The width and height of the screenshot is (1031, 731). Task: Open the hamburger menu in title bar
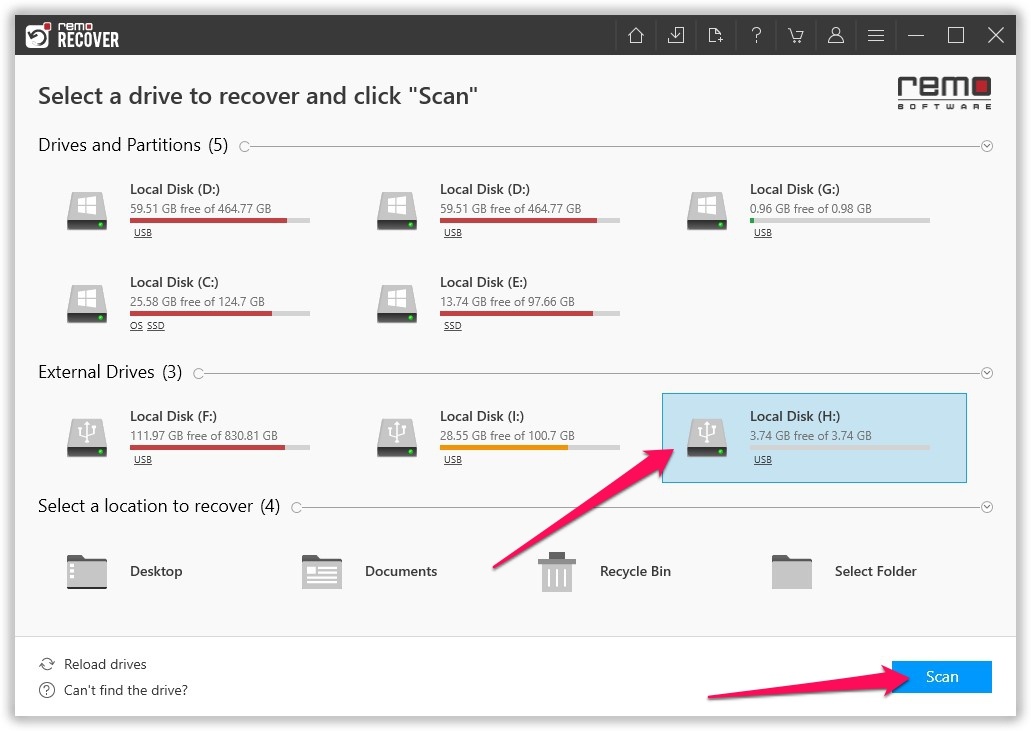click(x=876, y=35)
